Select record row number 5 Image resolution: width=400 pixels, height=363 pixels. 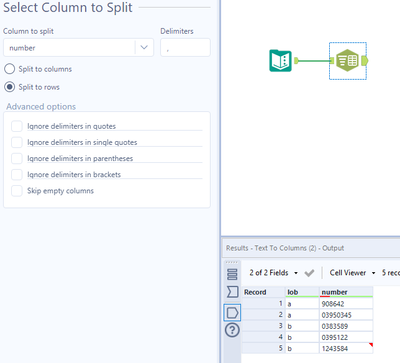[x=263, y=348]
